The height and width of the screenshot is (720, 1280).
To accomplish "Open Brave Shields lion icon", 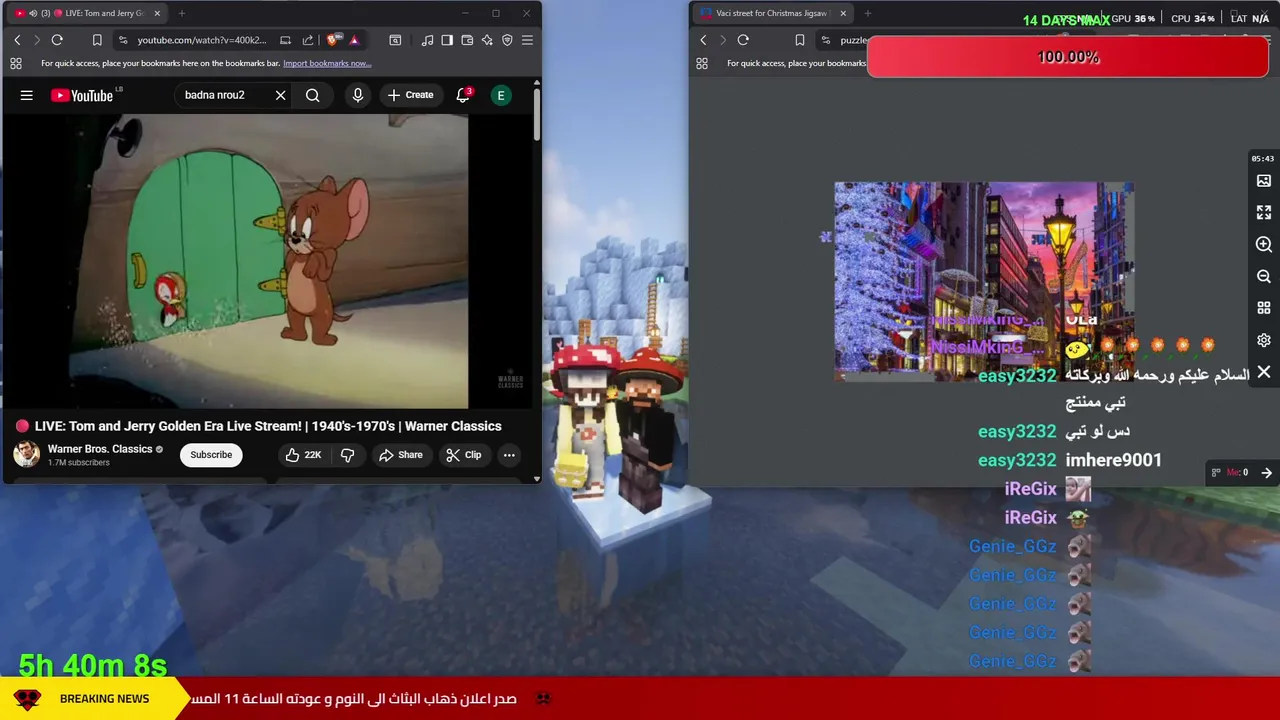I will [x=333, y=40].
